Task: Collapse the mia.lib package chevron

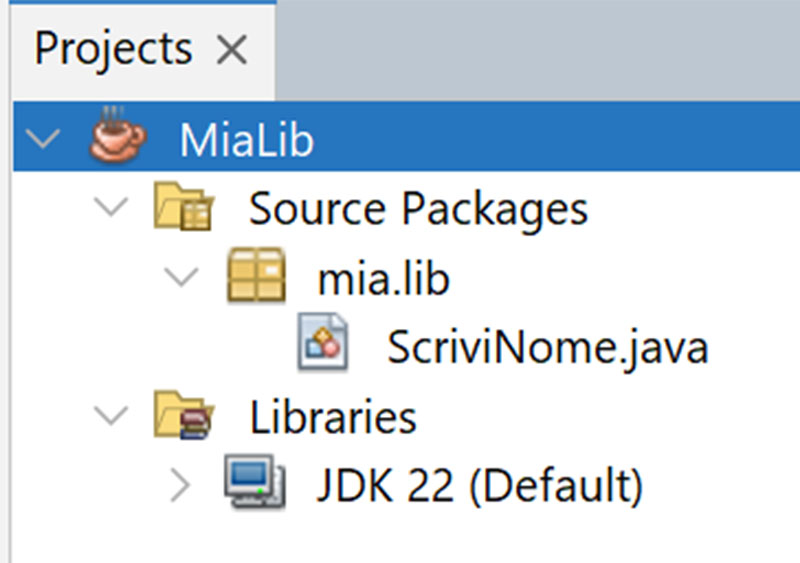Action: [181, 277]
